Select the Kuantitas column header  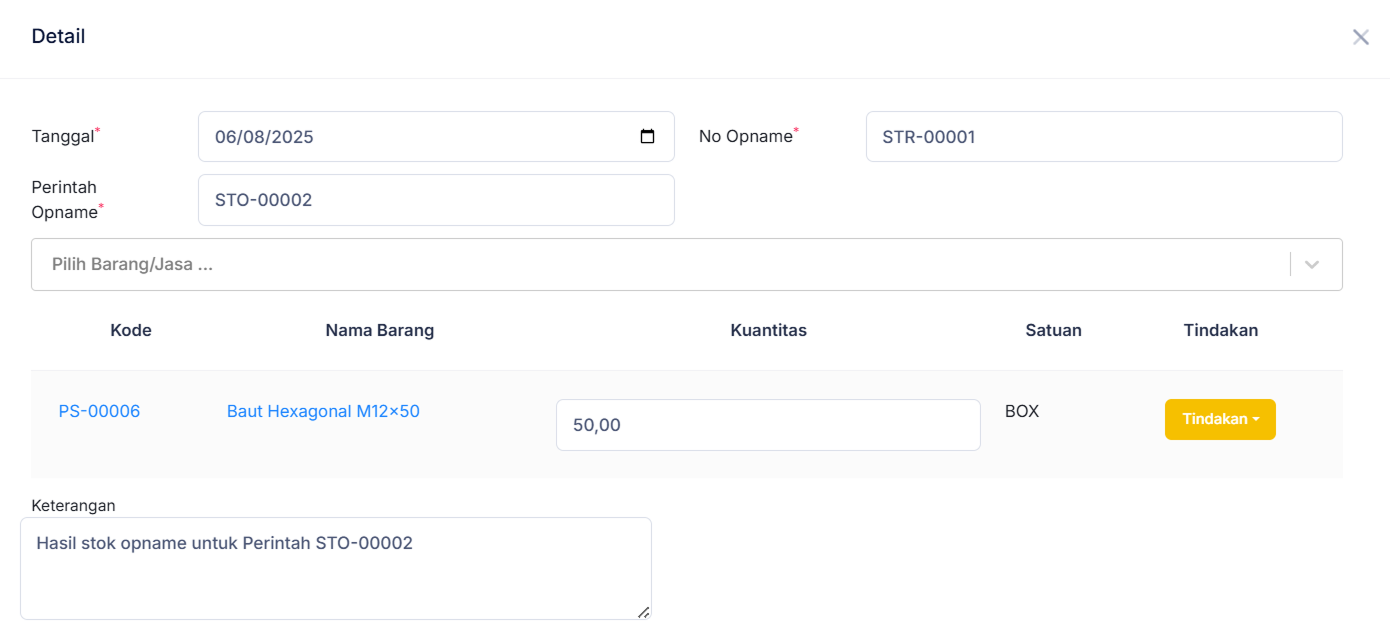tap(768, 330)
